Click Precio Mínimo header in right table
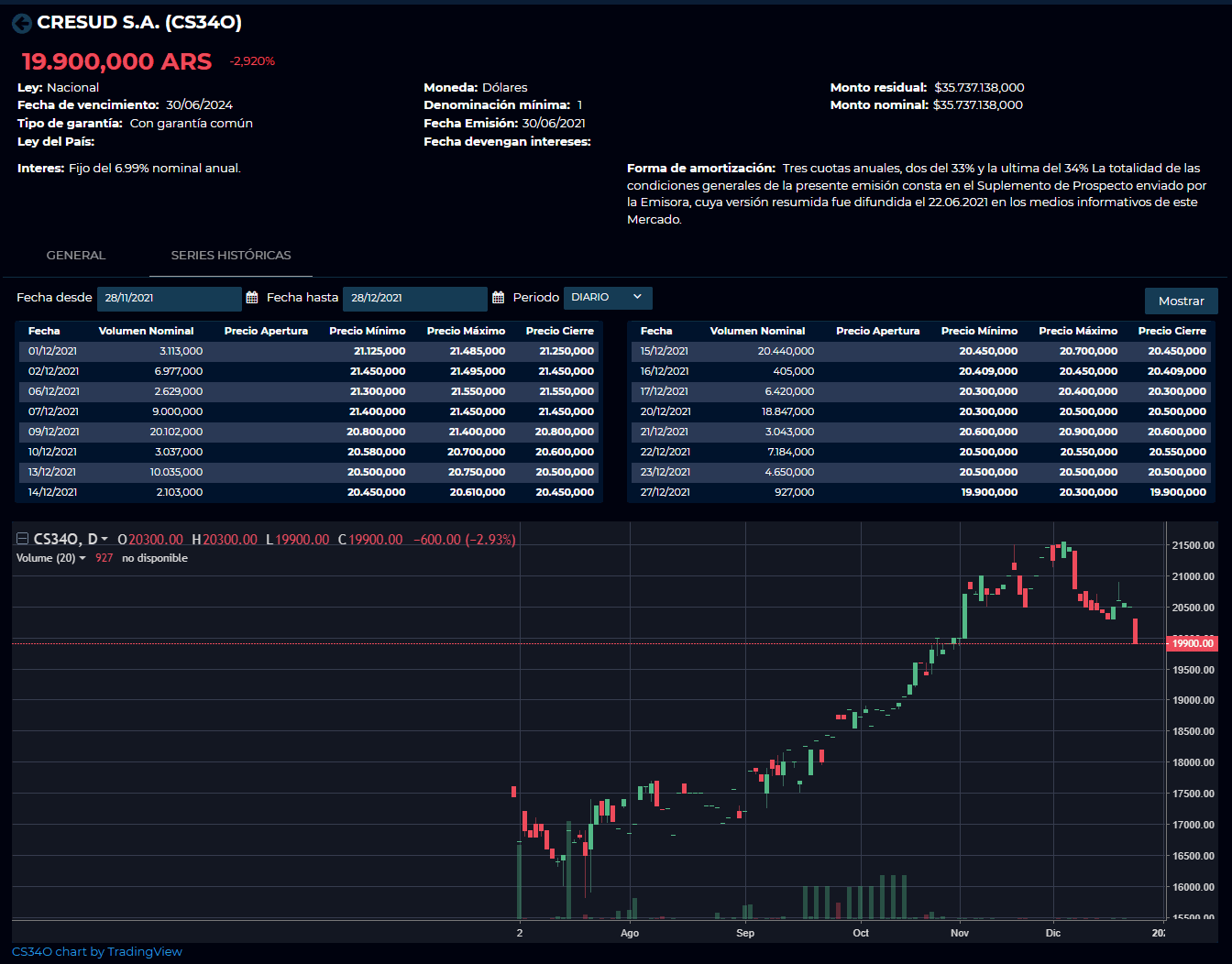The height and width of the screenshot is (964, 1232). point(979,331)
